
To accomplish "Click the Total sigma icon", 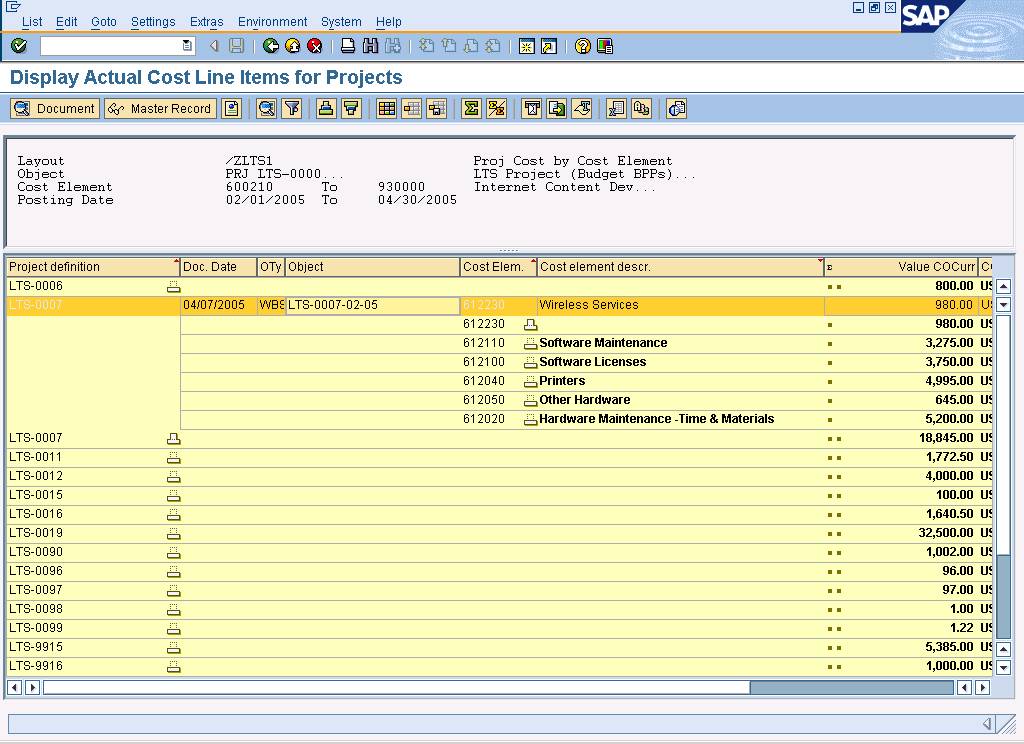I will [x=471, y=108].
